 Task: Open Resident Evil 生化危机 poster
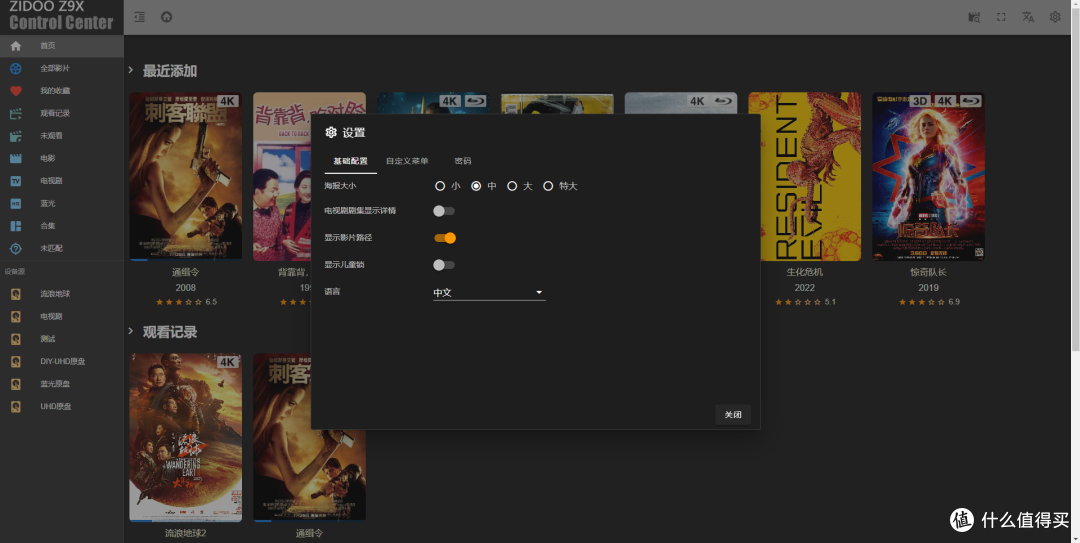pyautogui.click(x=804, y=176)
